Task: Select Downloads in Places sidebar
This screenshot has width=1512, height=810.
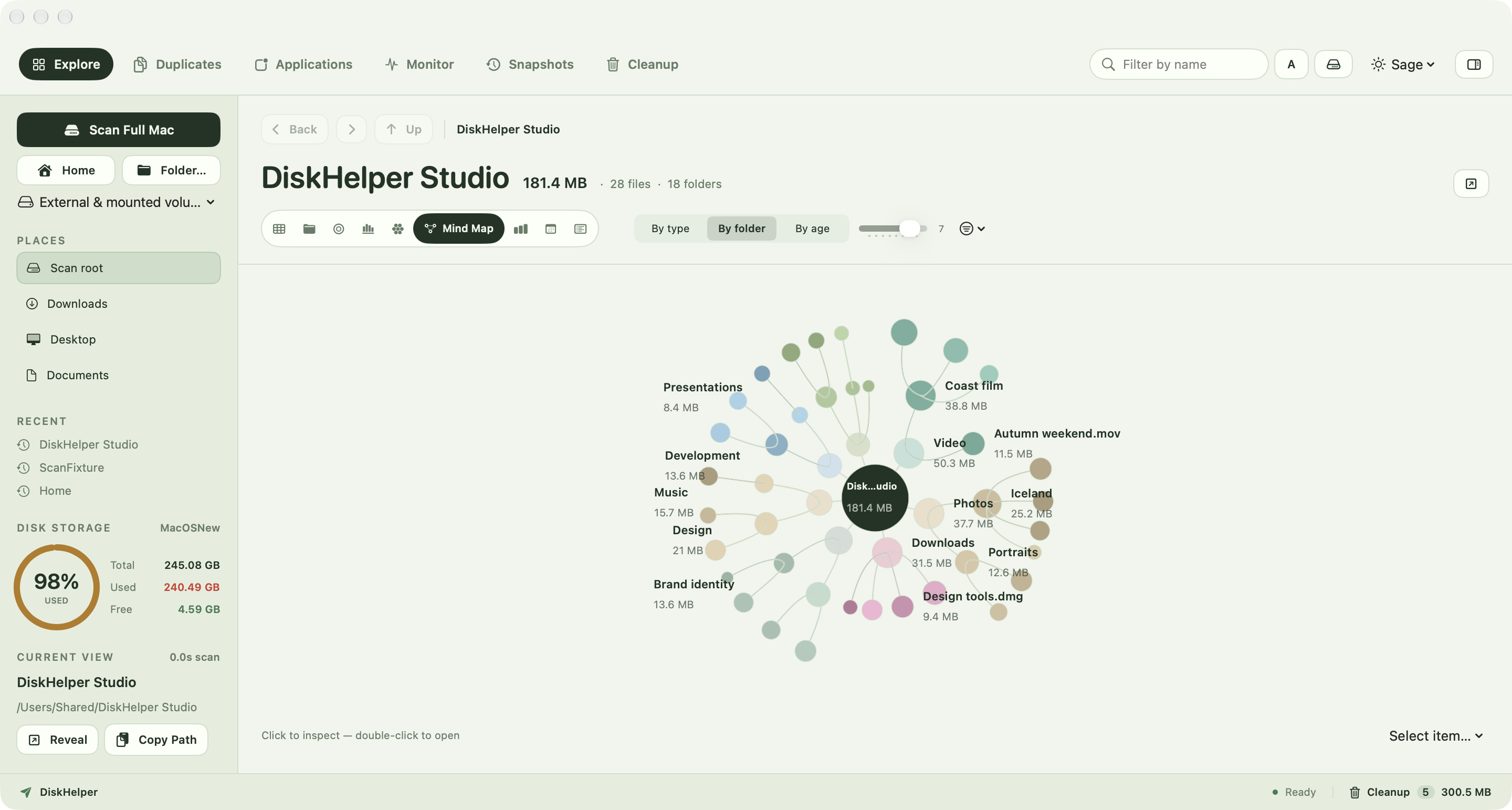Action: 119,304
